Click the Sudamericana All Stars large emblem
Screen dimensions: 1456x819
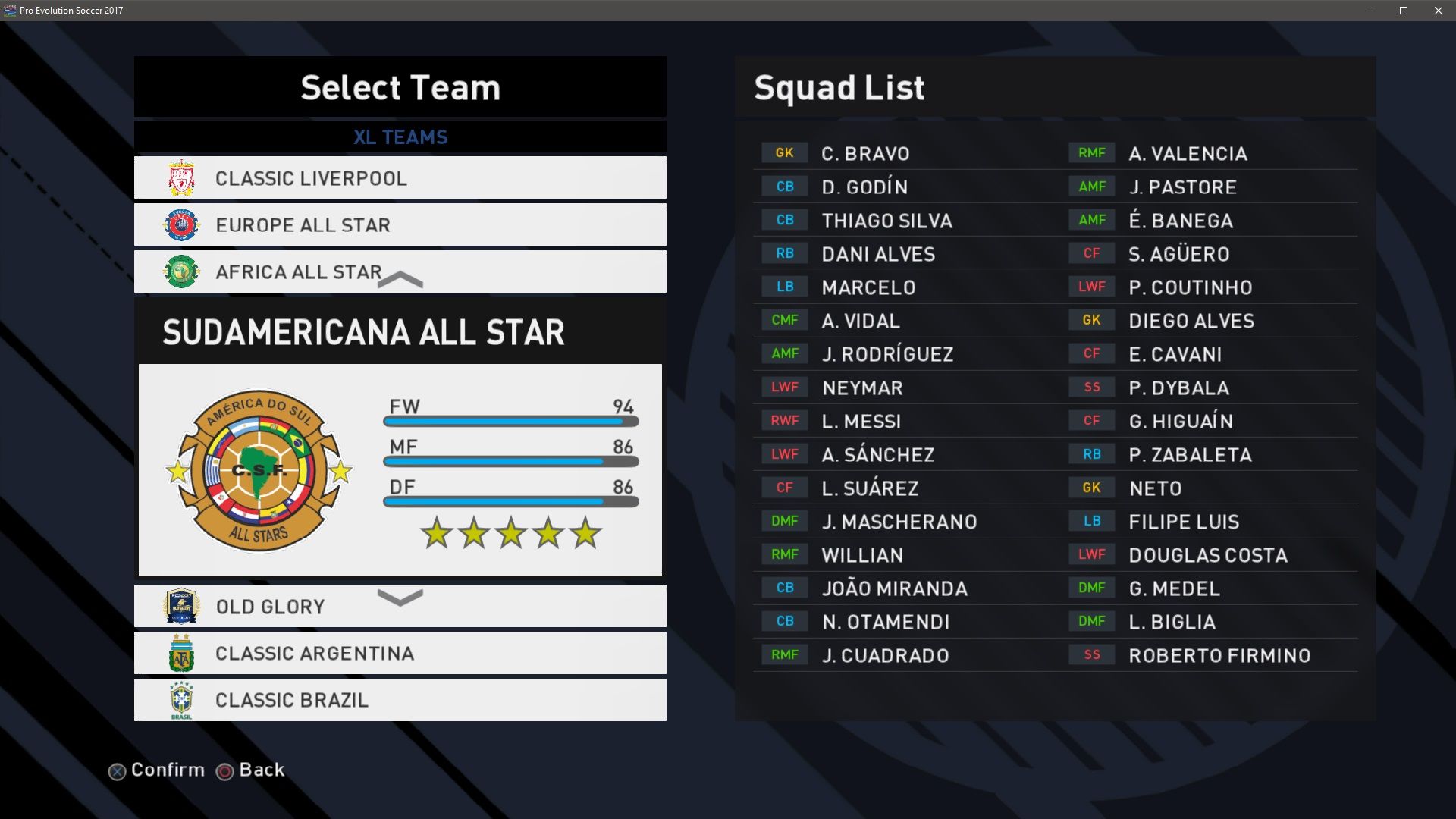(259, 471)
